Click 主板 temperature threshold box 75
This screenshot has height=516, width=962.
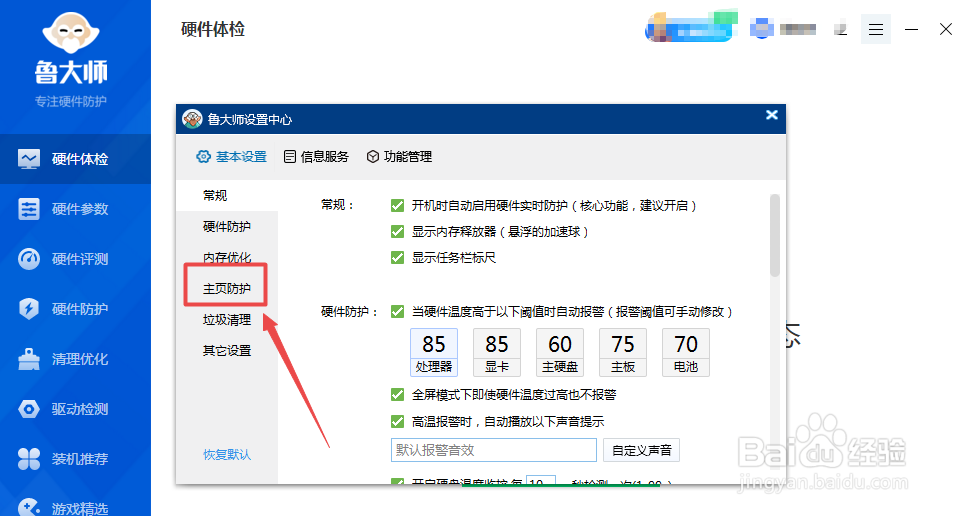(x=623, y=352)
